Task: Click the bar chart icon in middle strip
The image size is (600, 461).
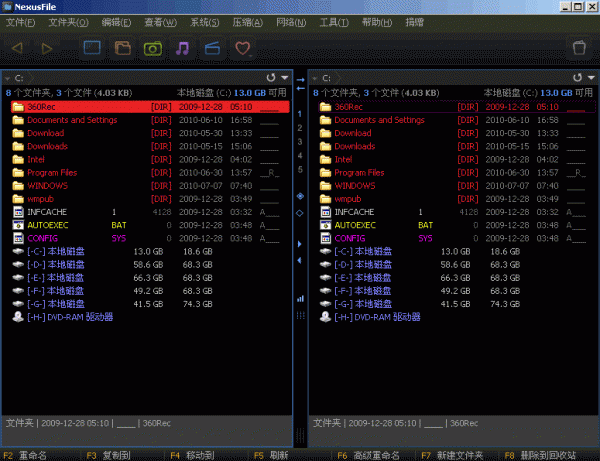Action: pyautogui.click(x=300, y=299)
